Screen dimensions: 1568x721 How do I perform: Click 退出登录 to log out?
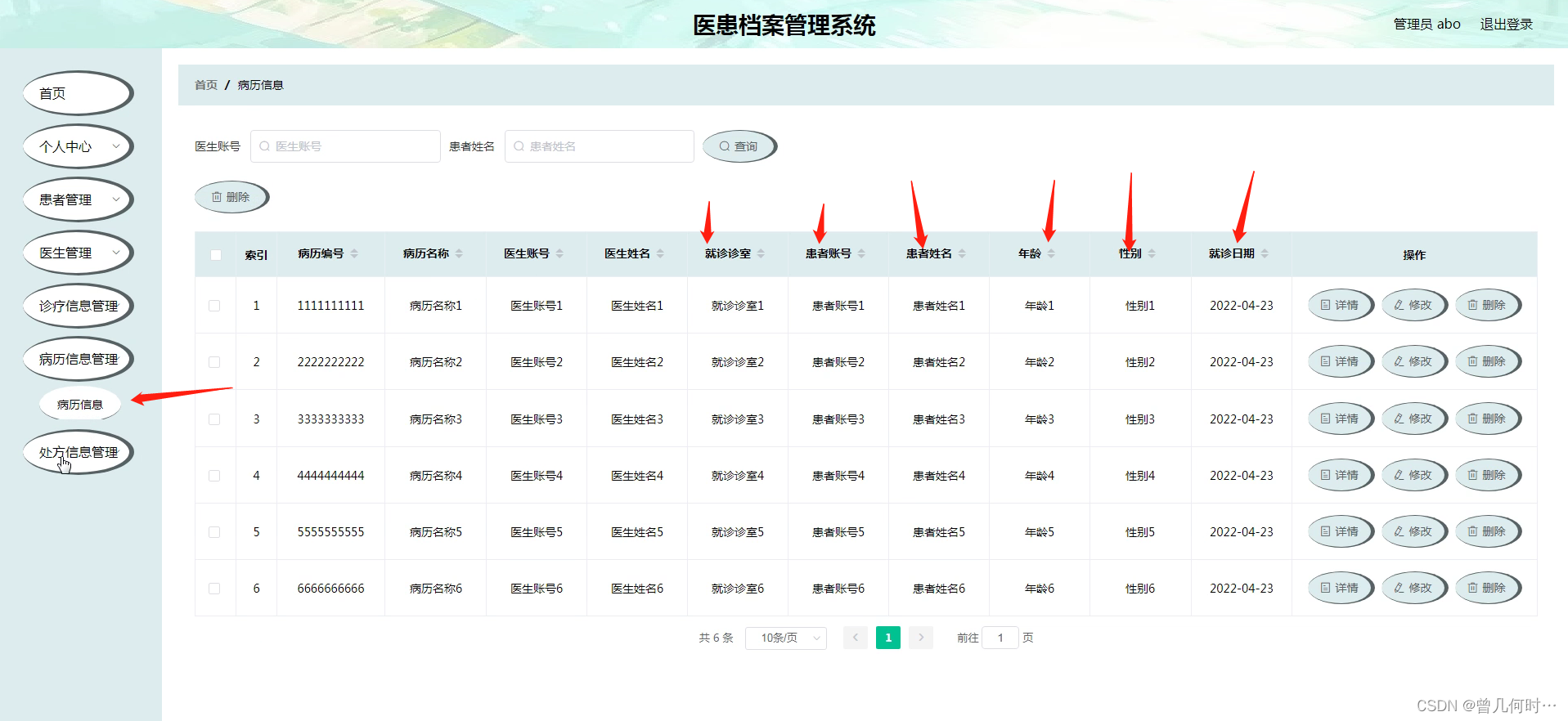(1506, 25)
